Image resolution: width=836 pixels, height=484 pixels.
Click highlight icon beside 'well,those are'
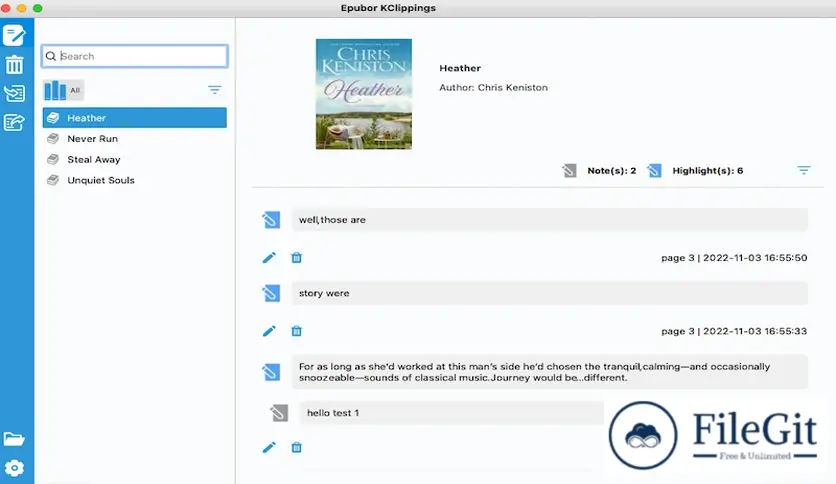(x=271, y=220)
